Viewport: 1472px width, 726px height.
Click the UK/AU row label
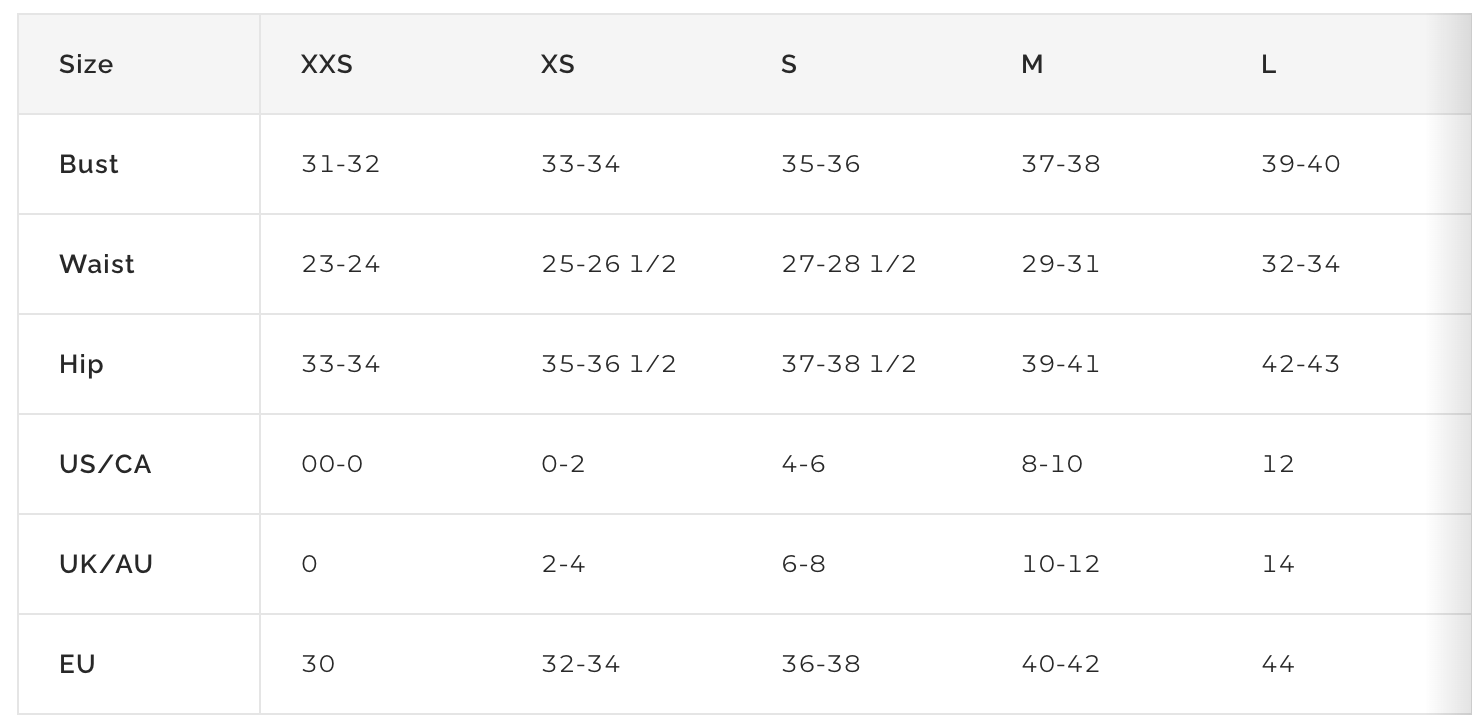coord(106,564)
